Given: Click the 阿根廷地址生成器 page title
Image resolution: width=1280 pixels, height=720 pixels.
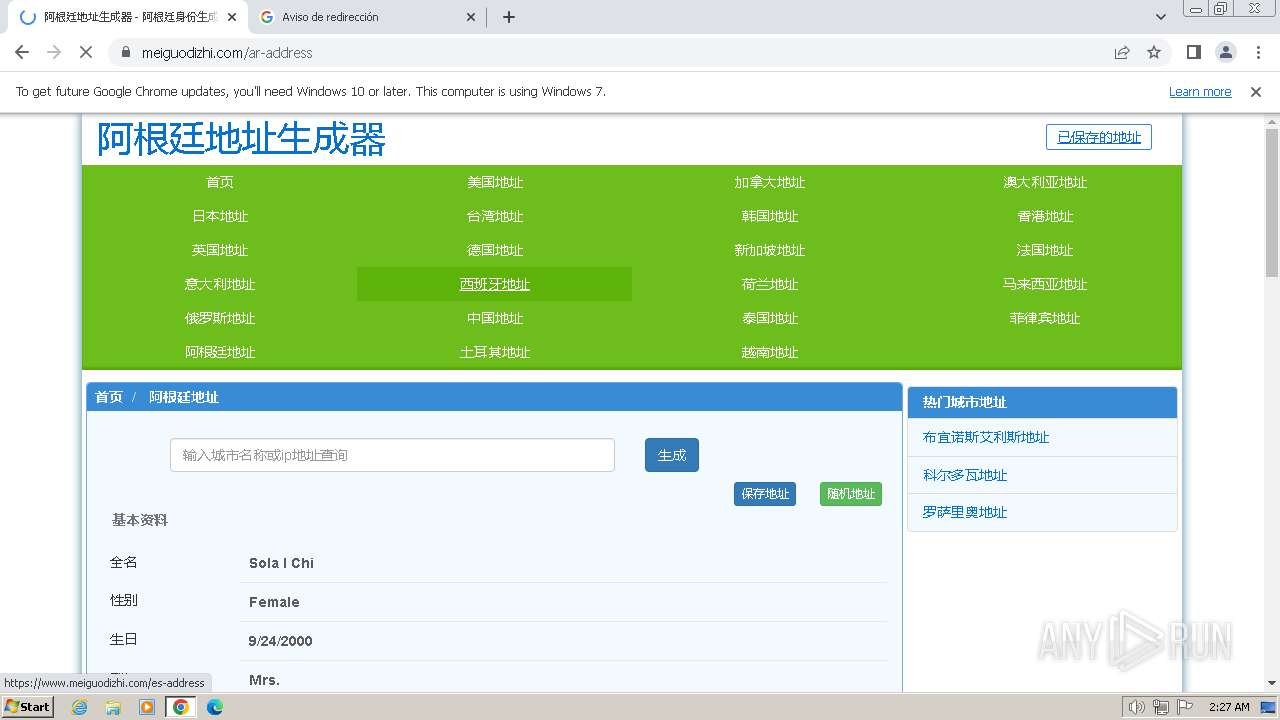Looking at the screenshot, I should click(x=241, y=139).
